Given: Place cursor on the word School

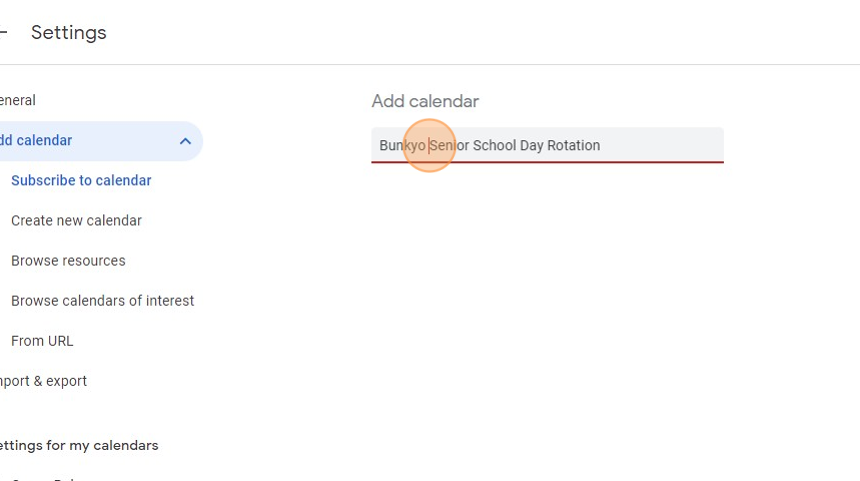Looking at the screenshot, I should [x=494, y=146].
